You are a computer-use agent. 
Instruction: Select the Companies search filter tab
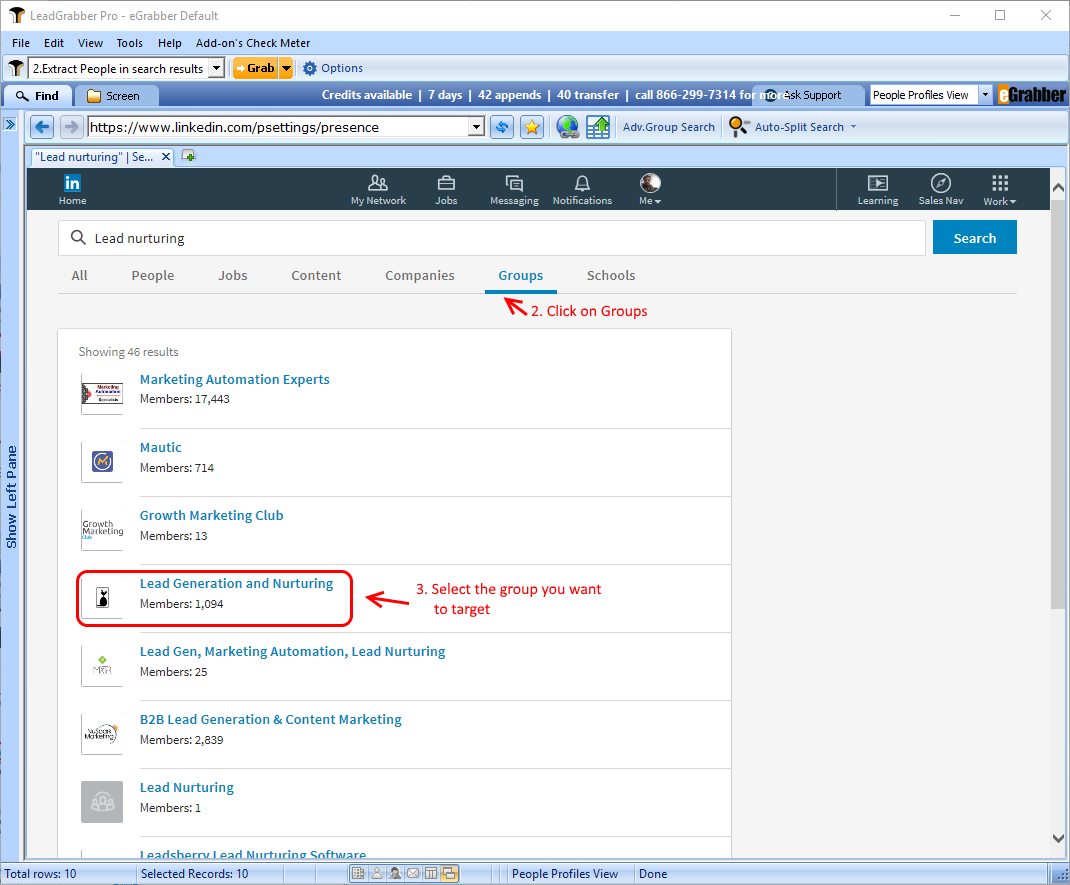tap(420, 276)
